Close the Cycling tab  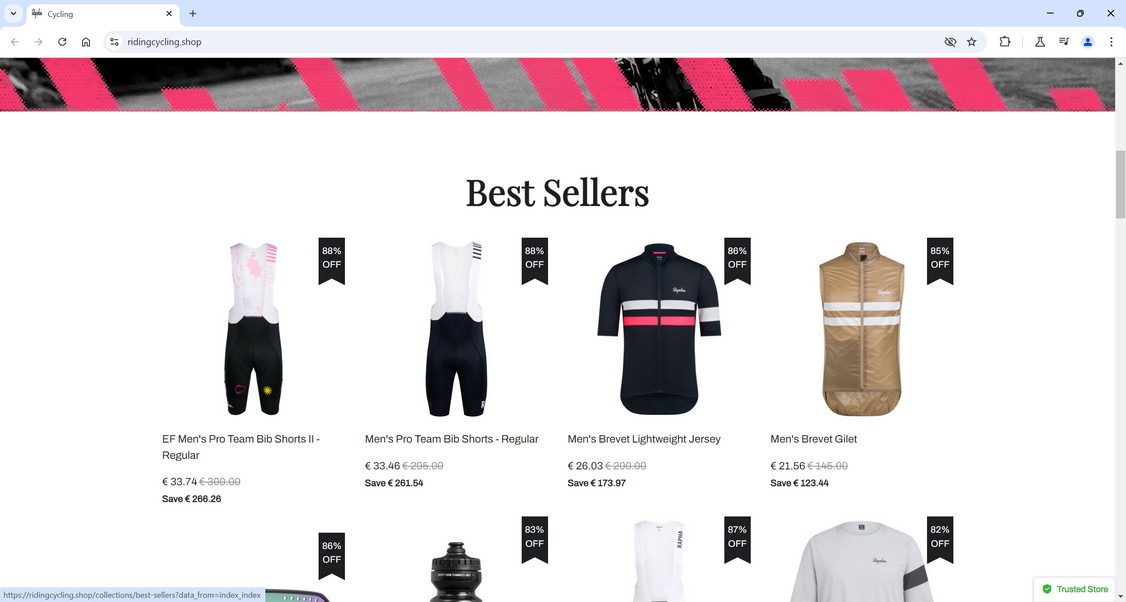169,14
